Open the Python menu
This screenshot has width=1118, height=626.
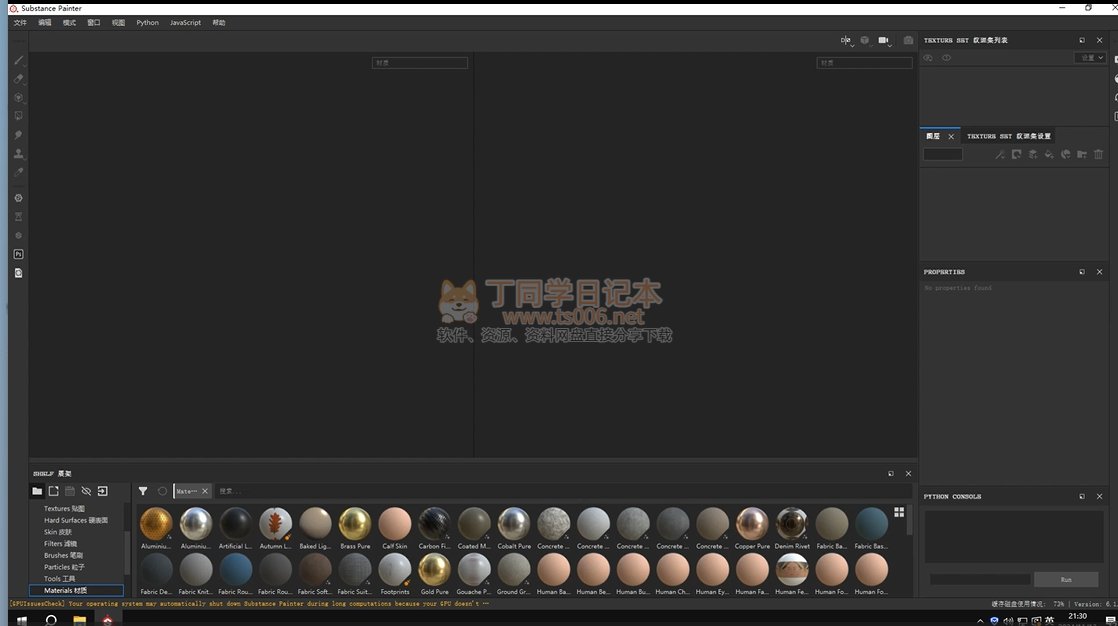[x=147, y=22]
